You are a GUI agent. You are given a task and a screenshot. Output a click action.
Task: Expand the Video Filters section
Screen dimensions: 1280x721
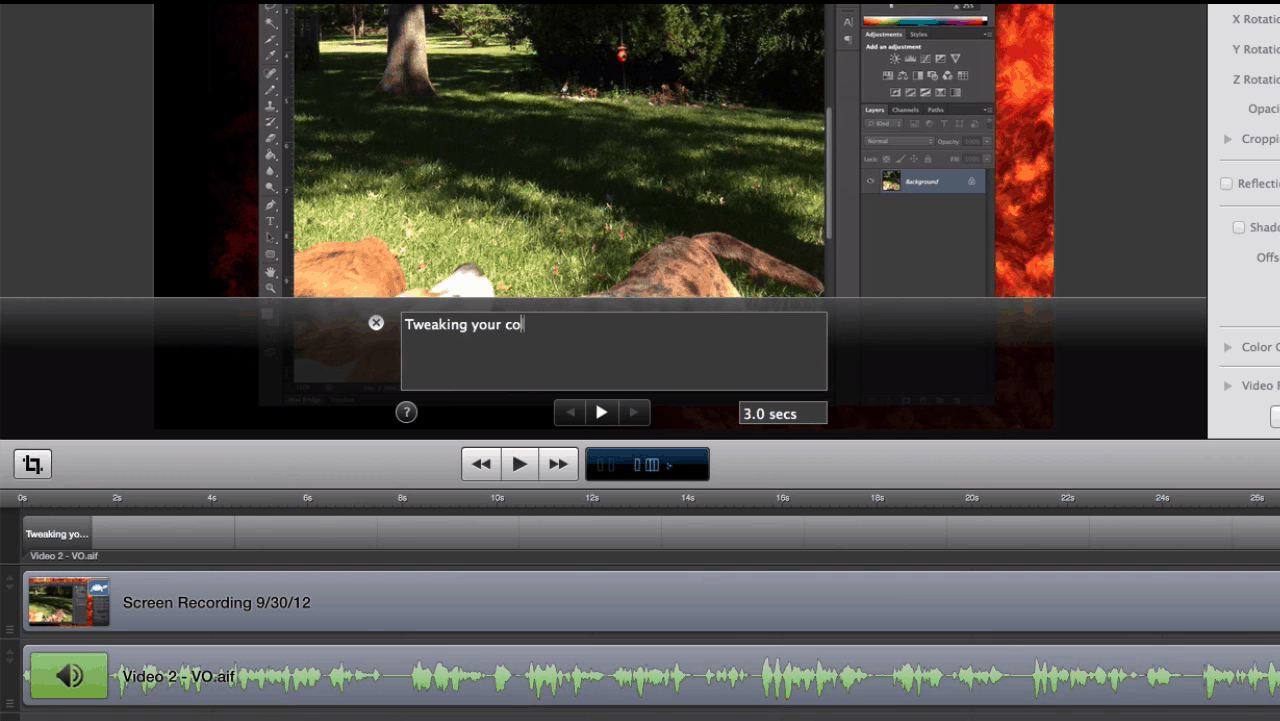pyautogui.click(x=1227, y=386)
